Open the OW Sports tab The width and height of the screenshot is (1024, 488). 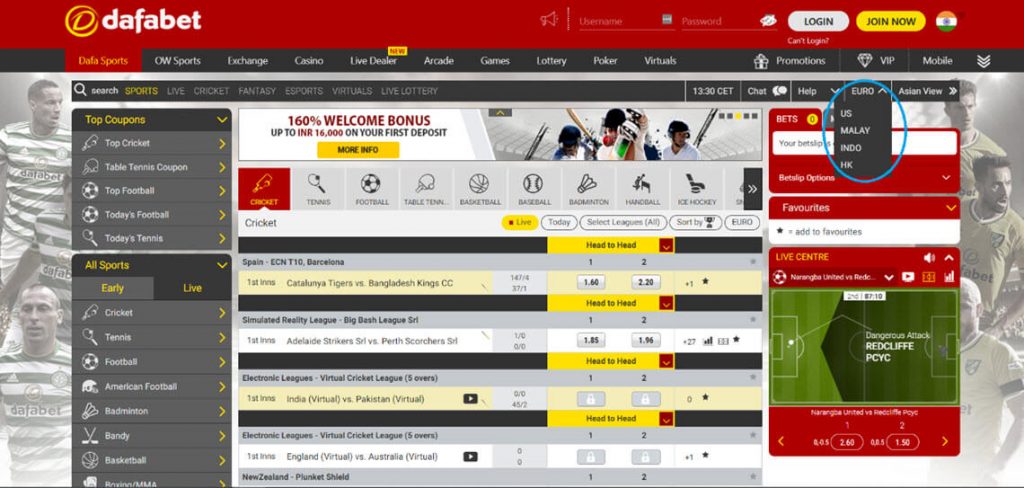pos(178,61)
